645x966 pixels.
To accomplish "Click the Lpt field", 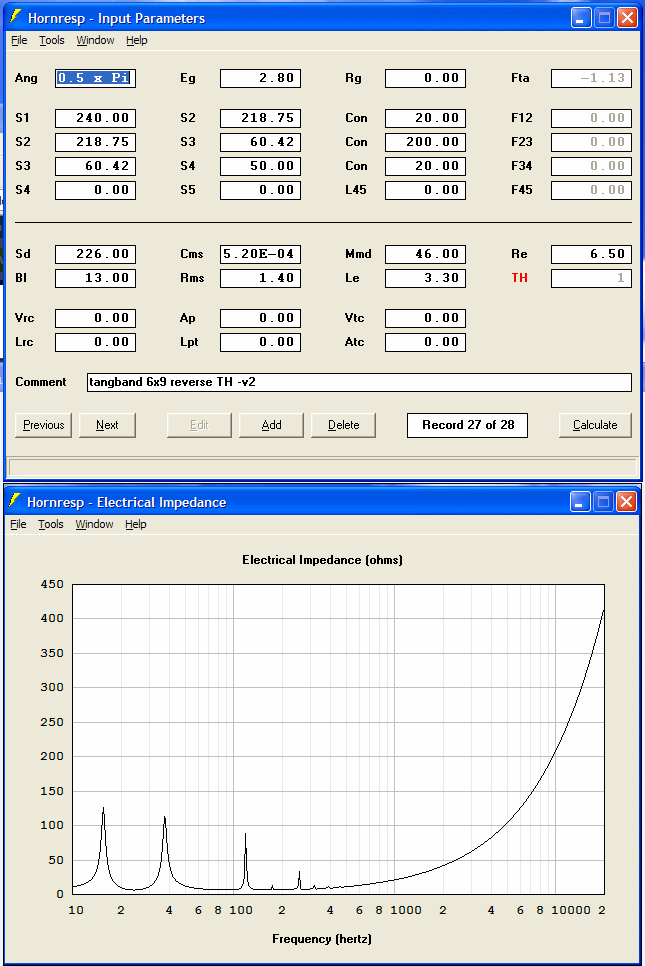I will click(261, 343).
